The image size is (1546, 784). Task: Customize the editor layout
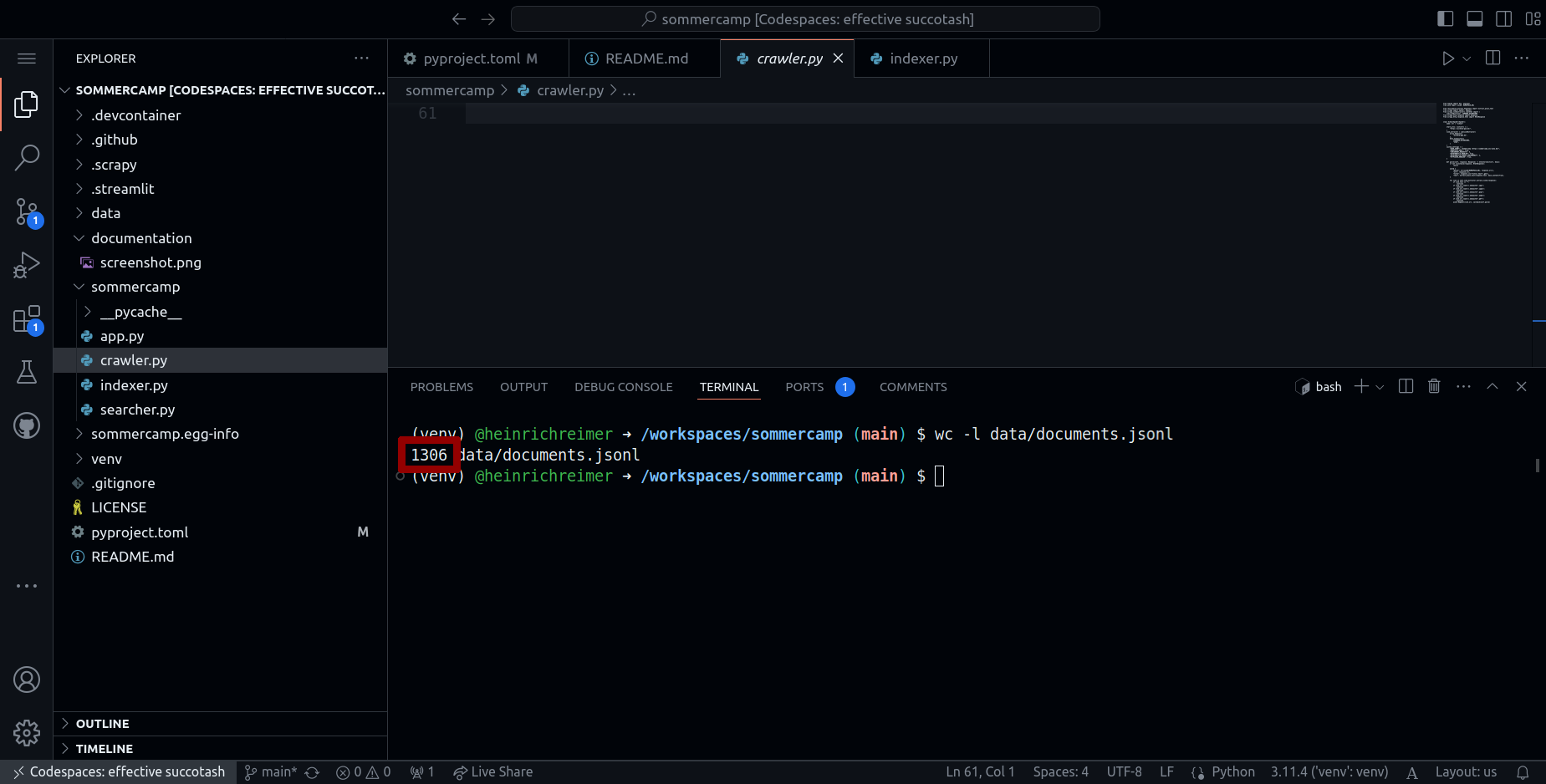tap(1533, 18)
